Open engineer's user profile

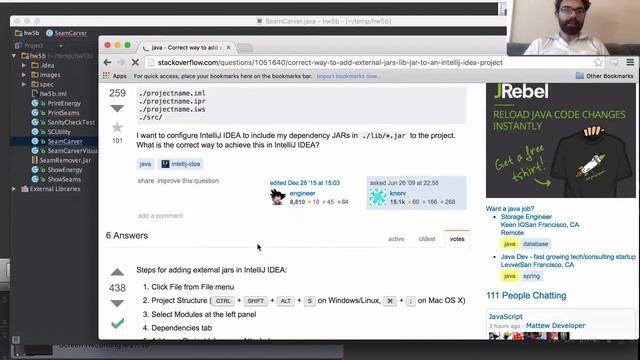coord(302,193)
